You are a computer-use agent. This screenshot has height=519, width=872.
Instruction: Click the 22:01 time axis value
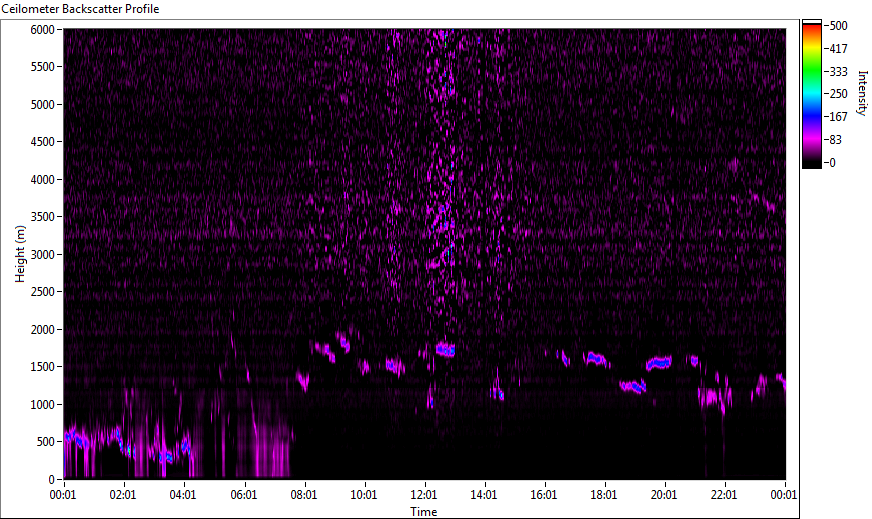coord(724,495)
